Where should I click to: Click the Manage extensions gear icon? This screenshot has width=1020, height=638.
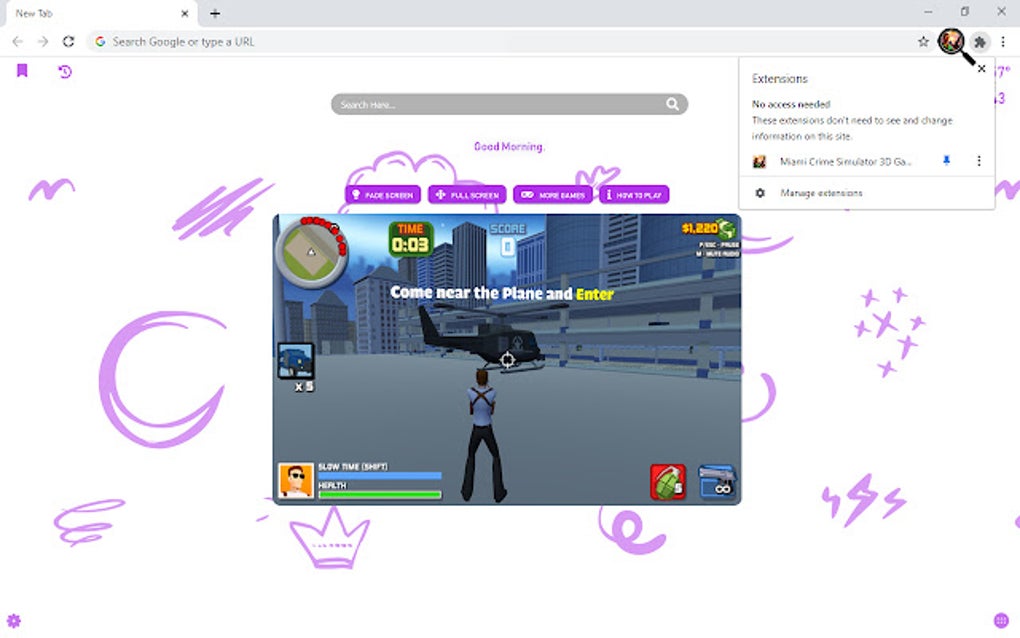coord(760,193)
